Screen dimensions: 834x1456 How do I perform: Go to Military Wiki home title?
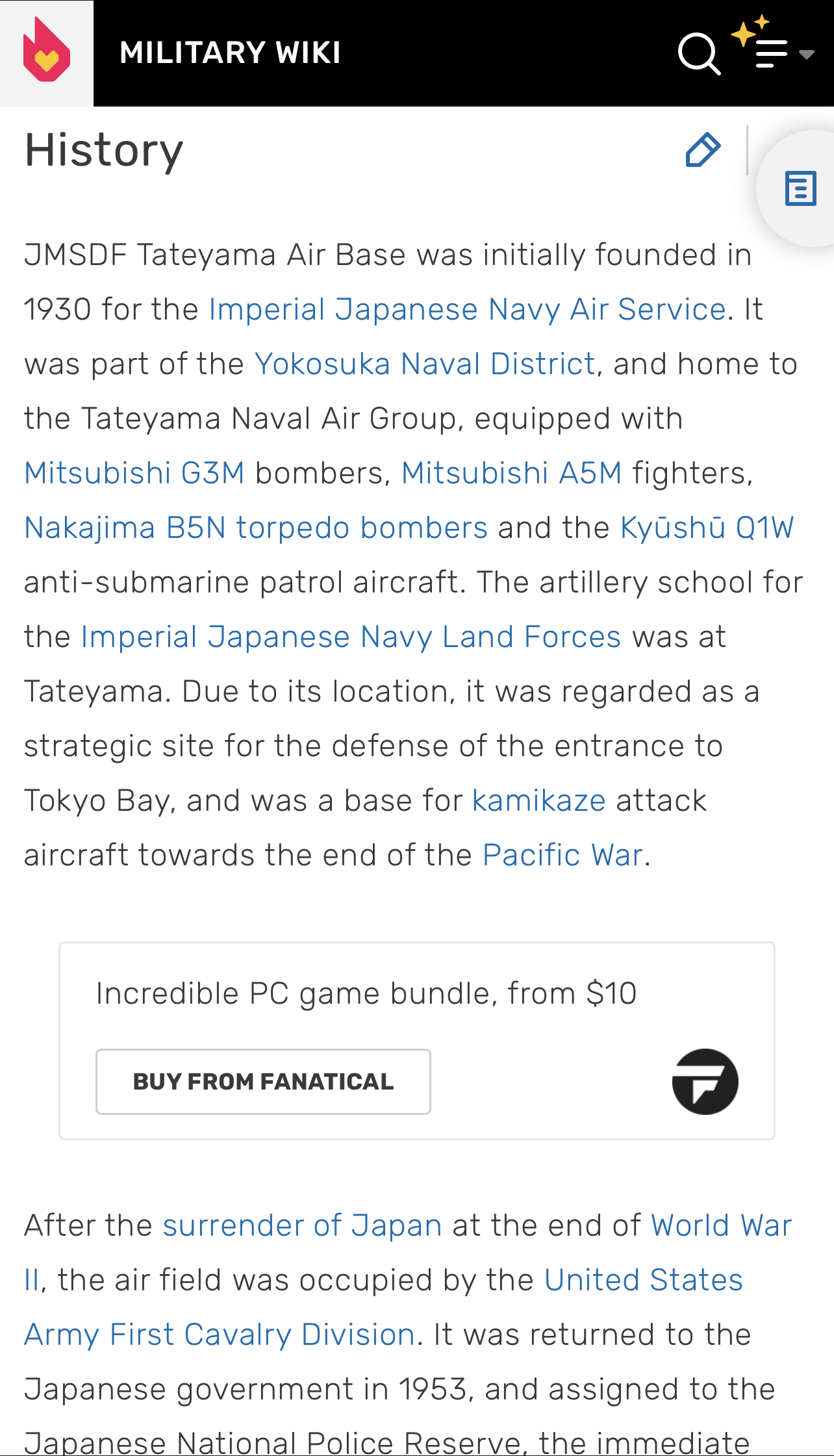(x=231, y=53)
